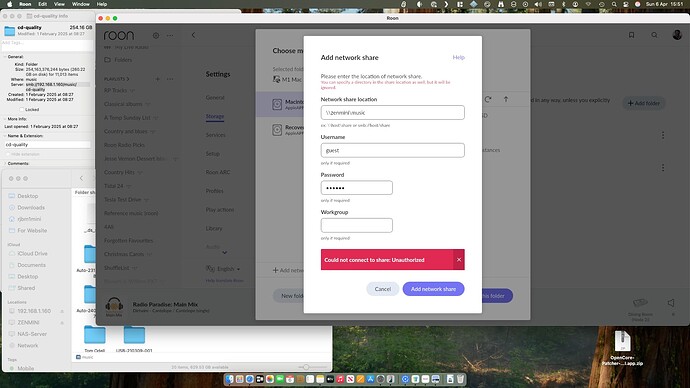Open the OpenCore-Patcher zip on desktop

[622, 348]
